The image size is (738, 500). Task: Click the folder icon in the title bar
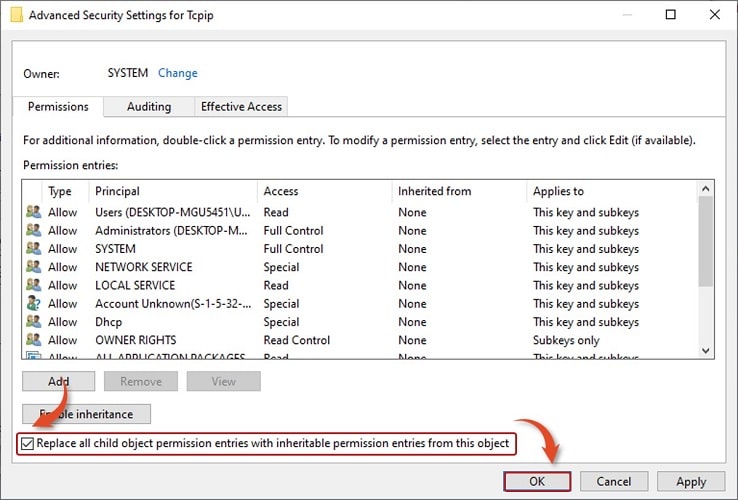(16, 15)
